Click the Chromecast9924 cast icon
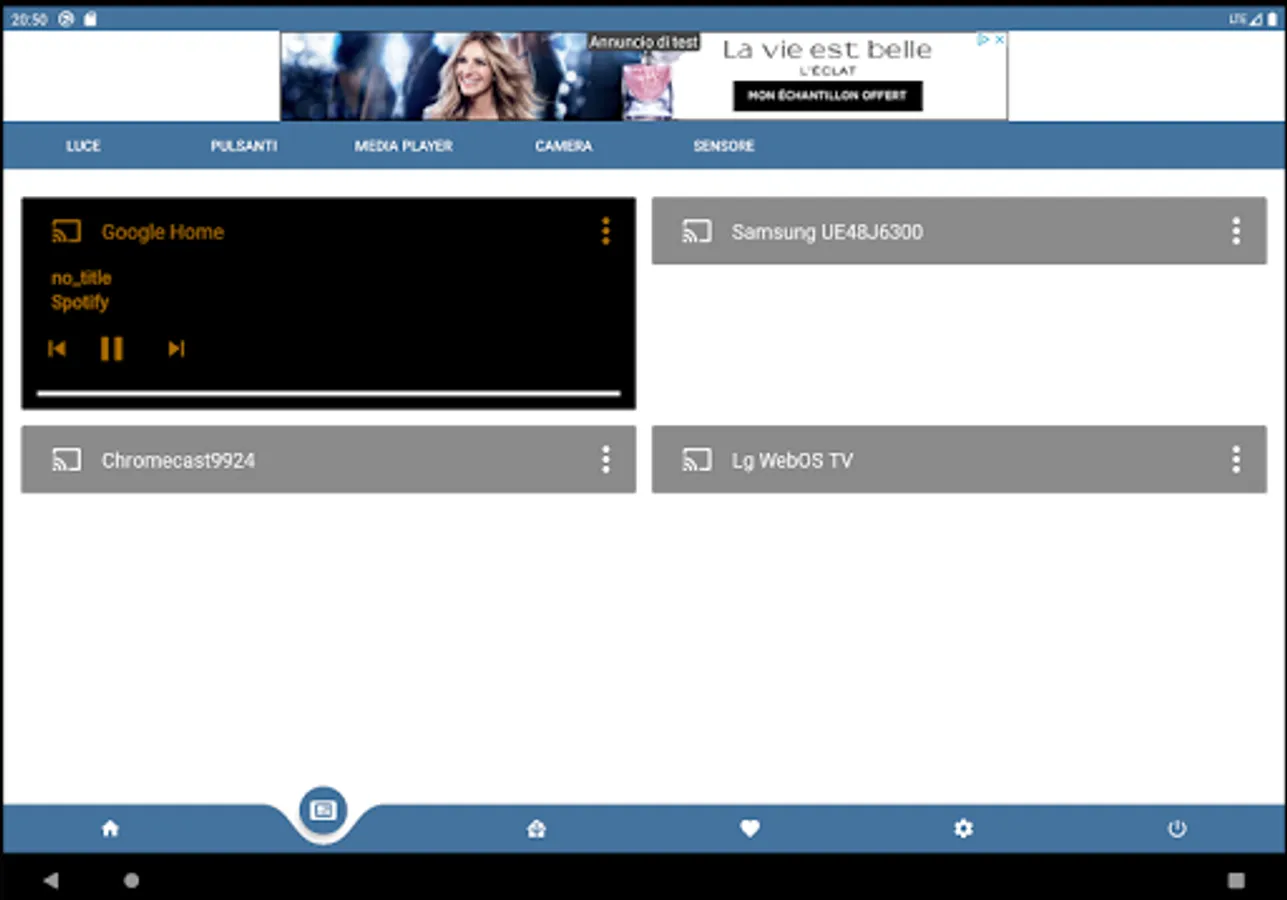This screenshot has height=900, width=1287. pyautogui.click(x=66, y=460)
